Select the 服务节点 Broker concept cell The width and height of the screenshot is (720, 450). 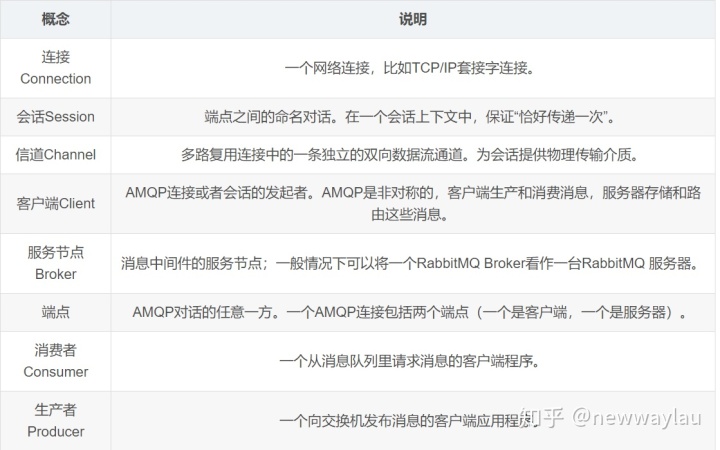tap(56, 263)
